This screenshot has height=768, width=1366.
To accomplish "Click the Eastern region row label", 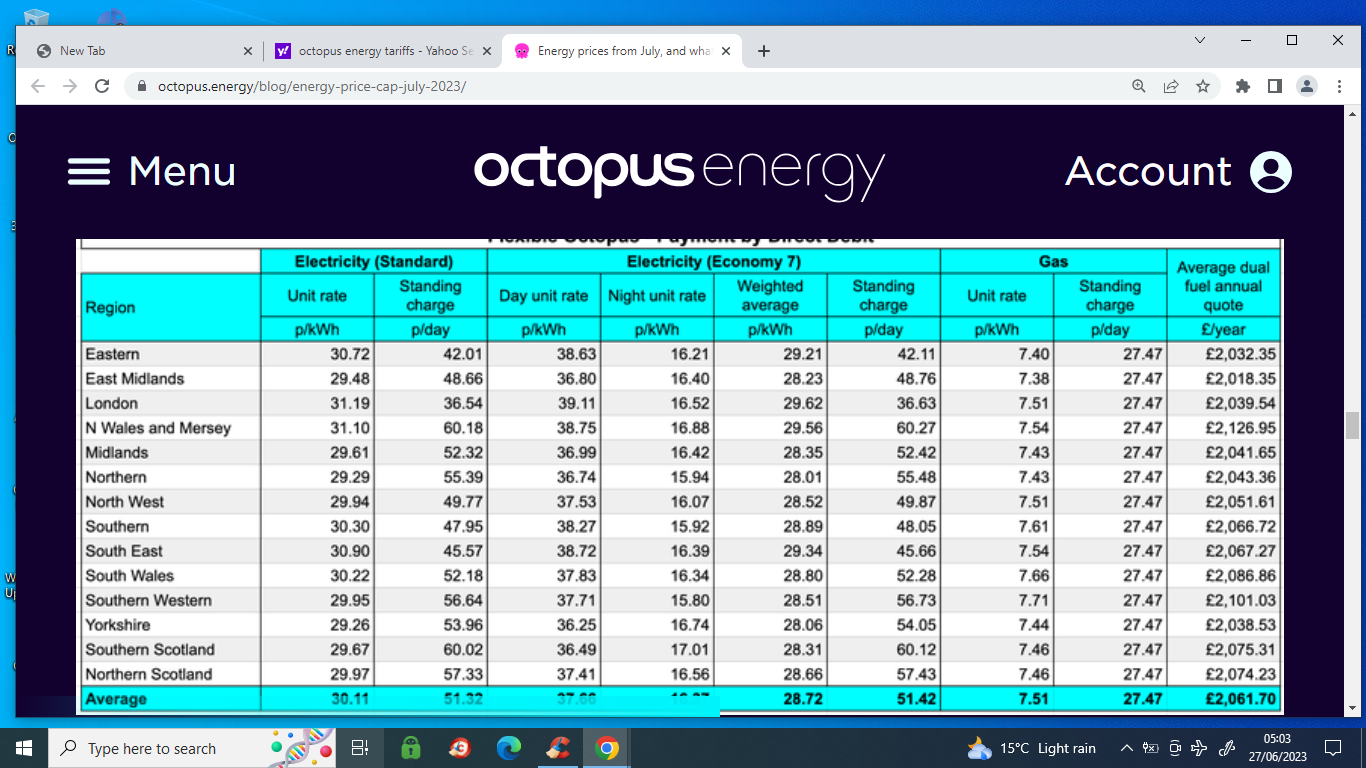I will point(113,354).
